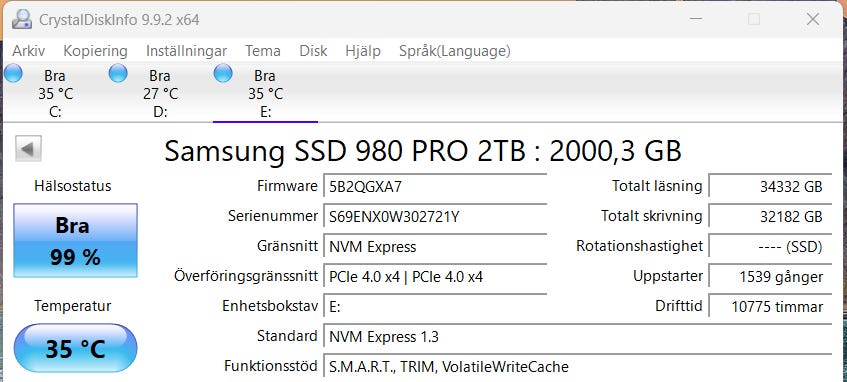Go to previous disk with left arrow
The image size is (847, 382).
point(28,148)
